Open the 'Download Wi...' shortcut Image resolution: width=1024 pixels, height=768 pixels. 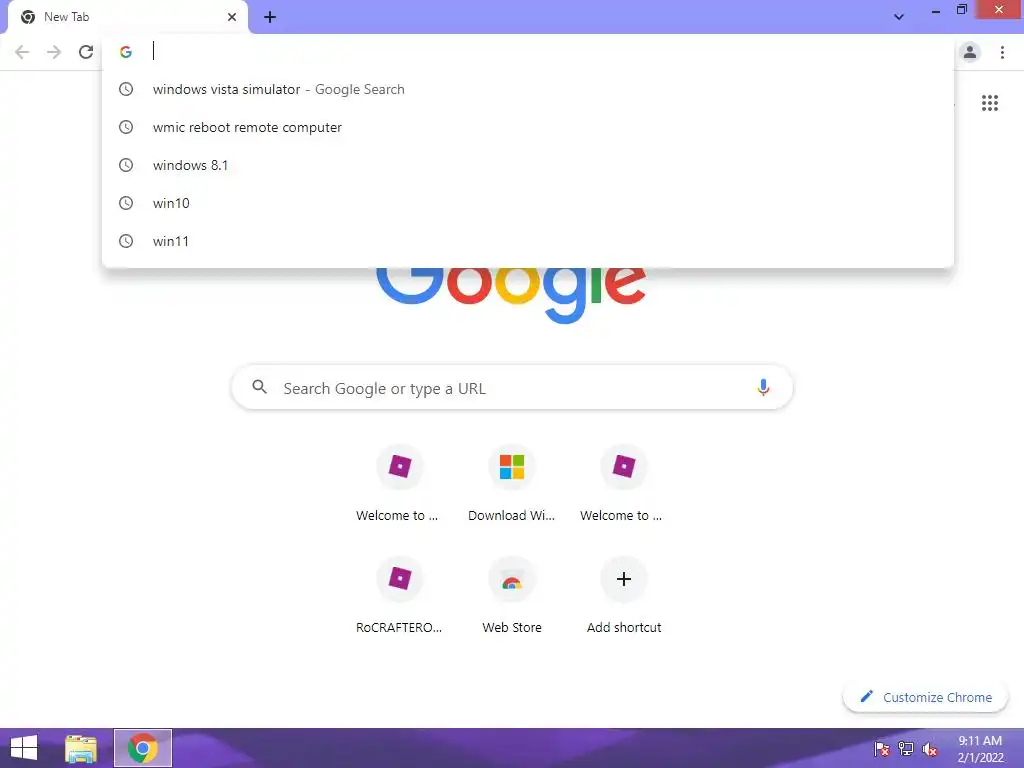coord(511,483)
